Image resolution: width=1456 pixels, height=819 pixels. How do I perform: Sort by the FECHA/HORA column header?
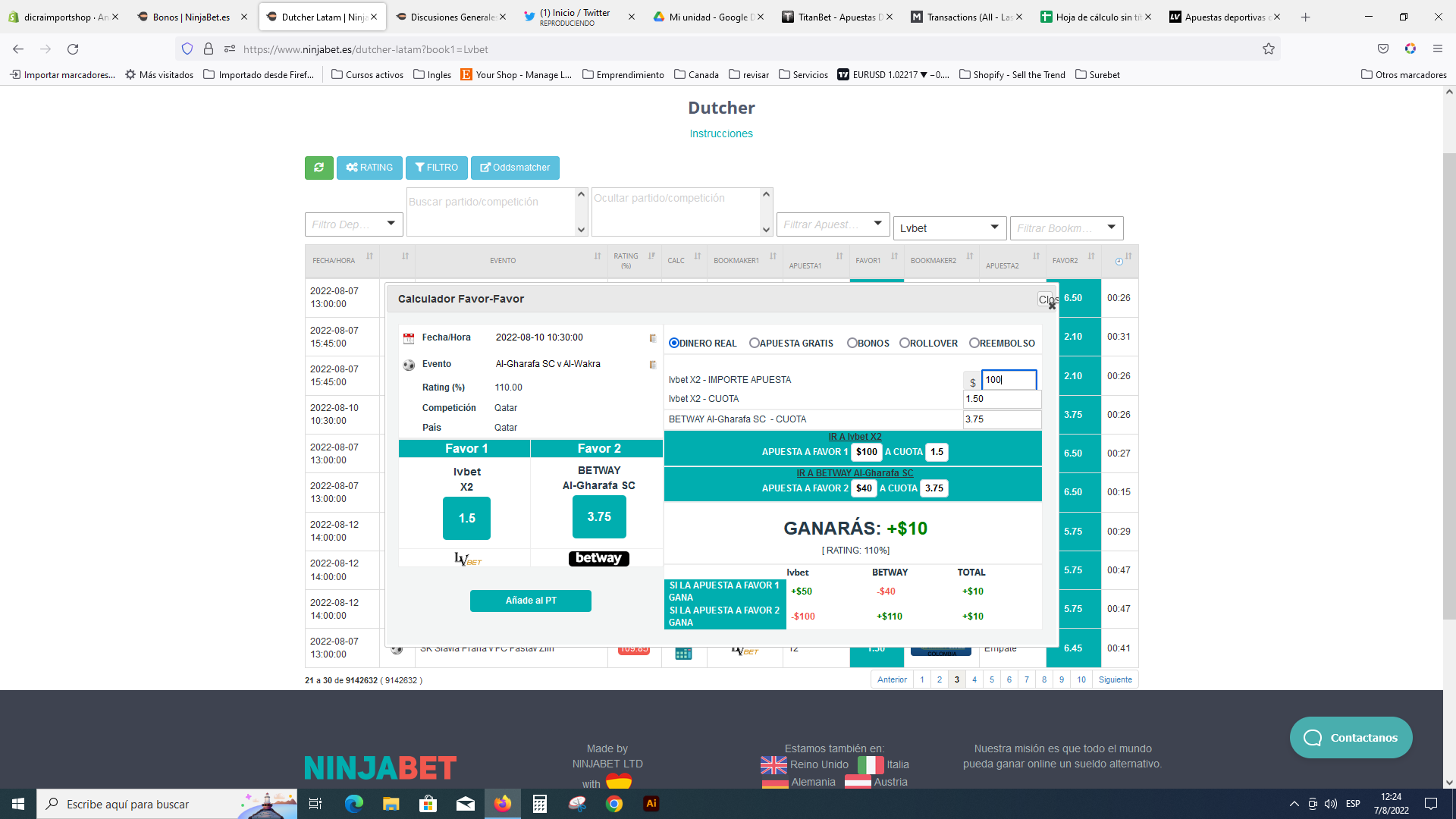point(342,261)
